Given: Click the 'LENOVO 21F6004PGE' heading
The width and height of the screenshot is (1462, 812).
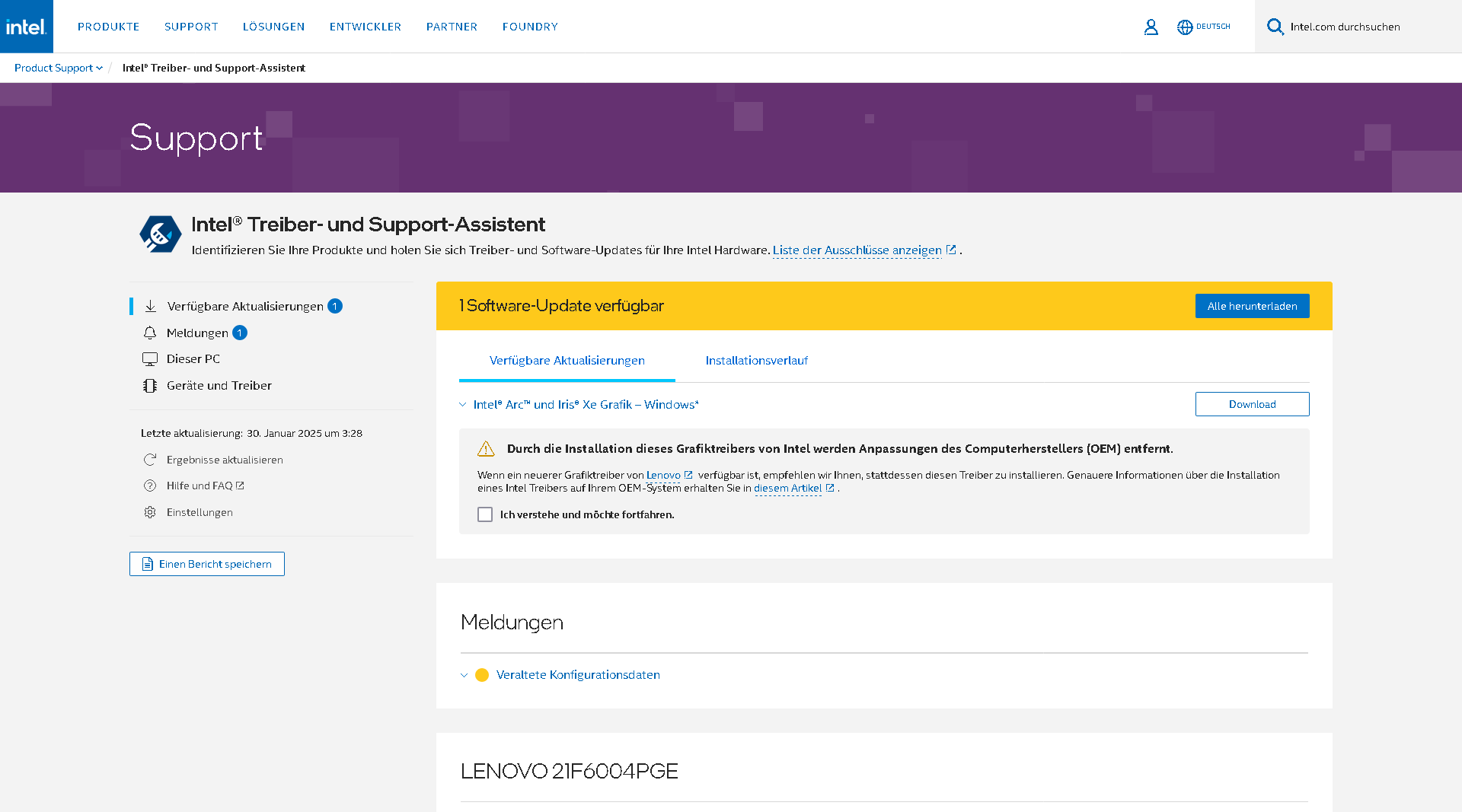Looking at the screenshot, I should click(570, 771).
